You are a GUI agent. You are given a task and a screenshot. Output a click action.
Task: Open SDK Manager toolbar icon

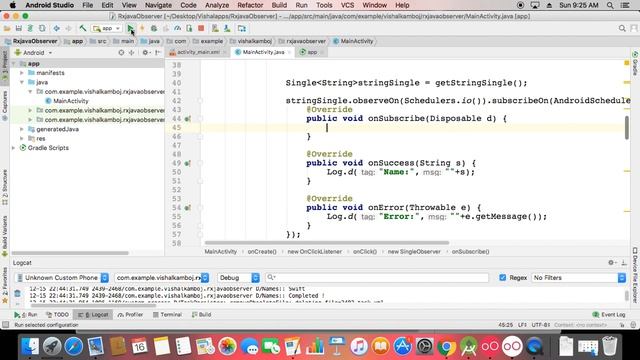point(227,28)
